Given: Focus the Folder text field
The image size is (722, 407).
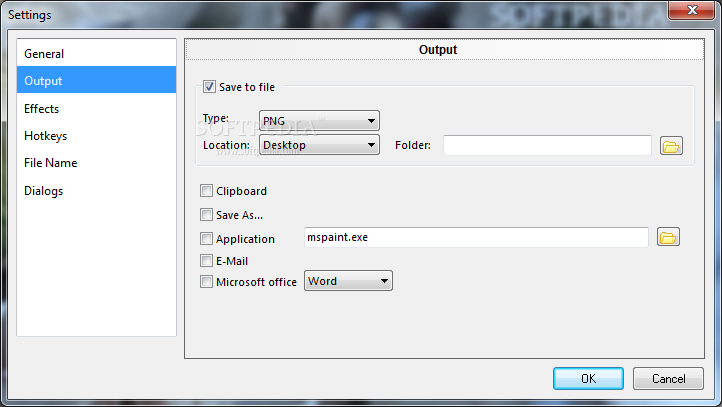Looking at the screenshot, I should point(547,145).
